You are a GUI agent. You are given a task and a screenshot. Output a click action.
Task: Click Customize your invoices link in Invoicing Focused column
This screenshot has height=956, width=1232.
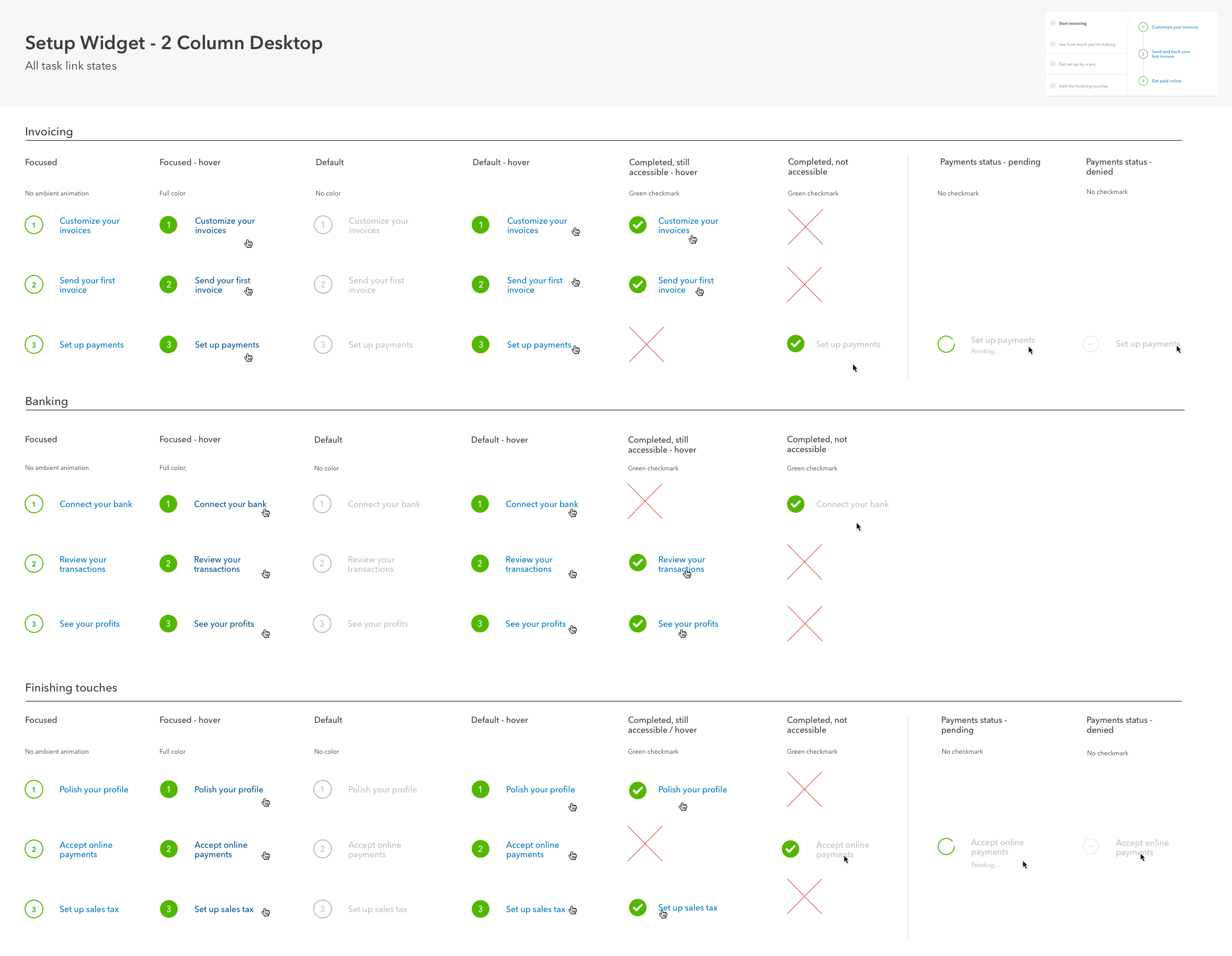89,226
